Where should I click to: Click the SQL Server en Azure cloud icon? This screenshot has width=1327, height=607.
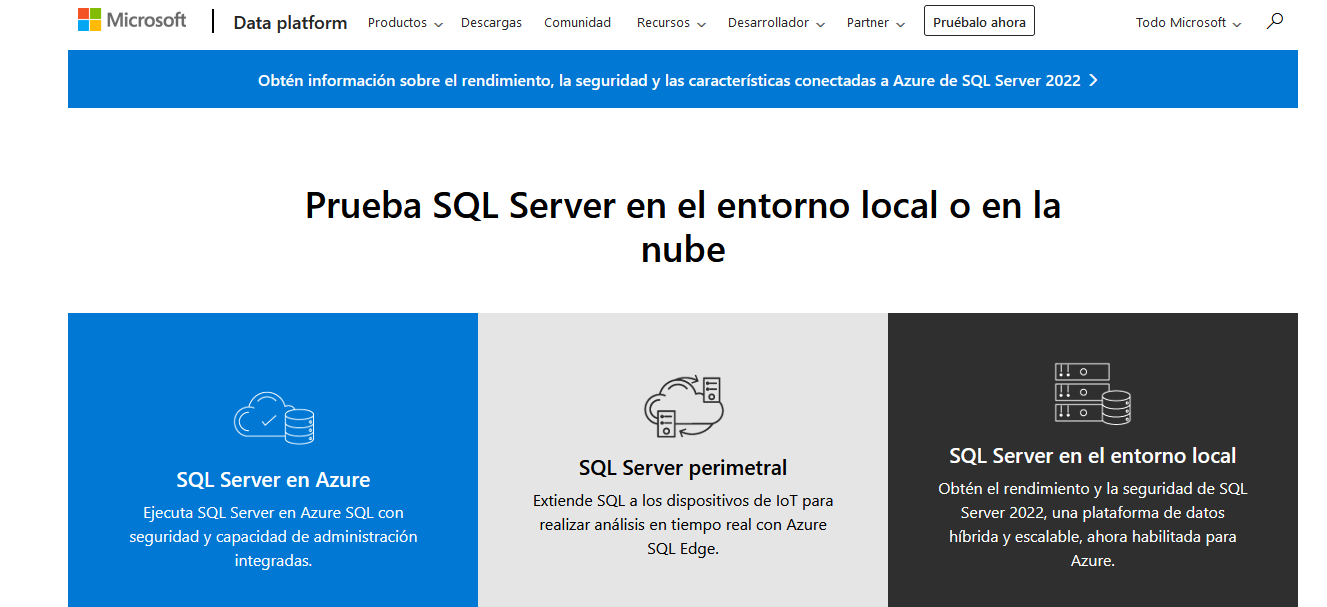pyautogui.click(x=274, y=418)
